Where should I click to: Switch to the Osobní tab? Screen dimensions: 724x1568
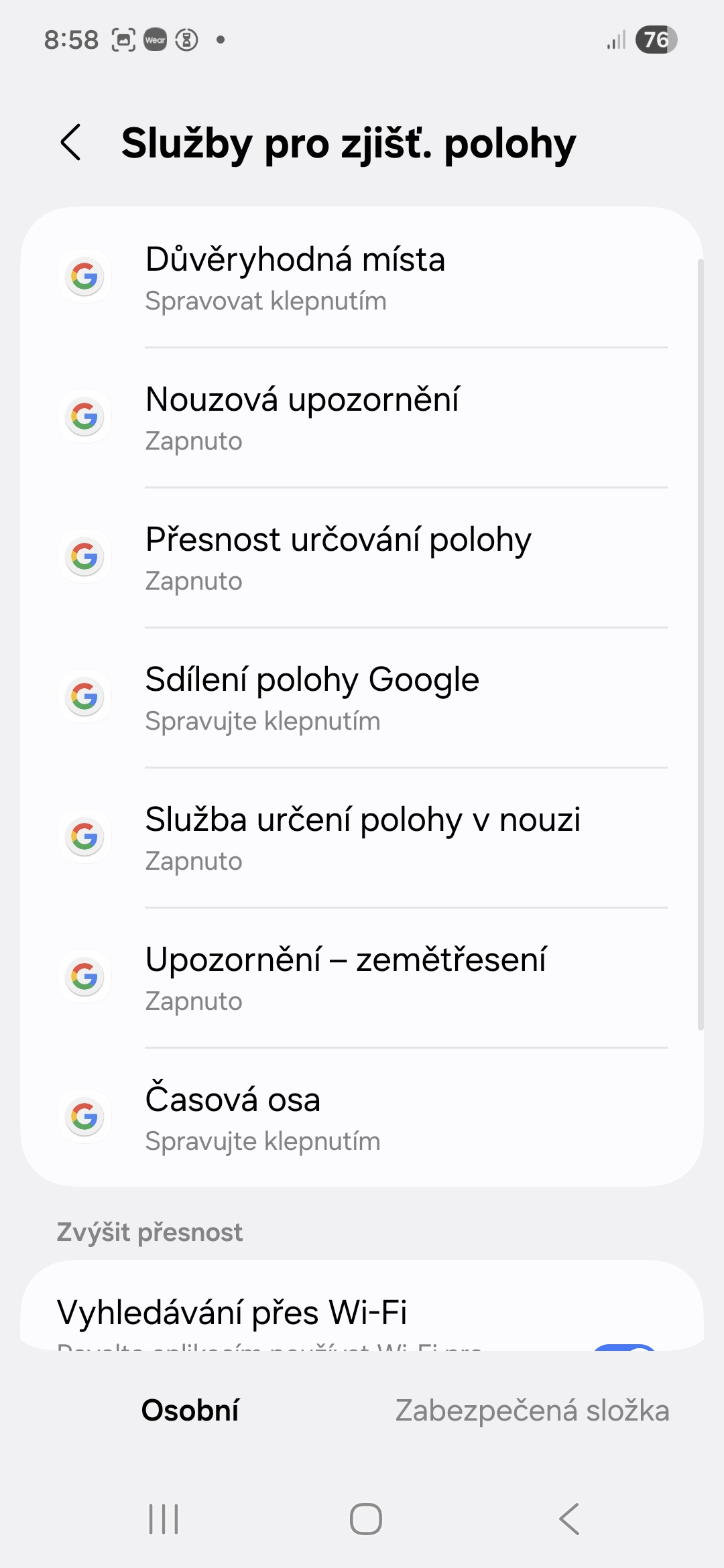[x=190, y=1411]
